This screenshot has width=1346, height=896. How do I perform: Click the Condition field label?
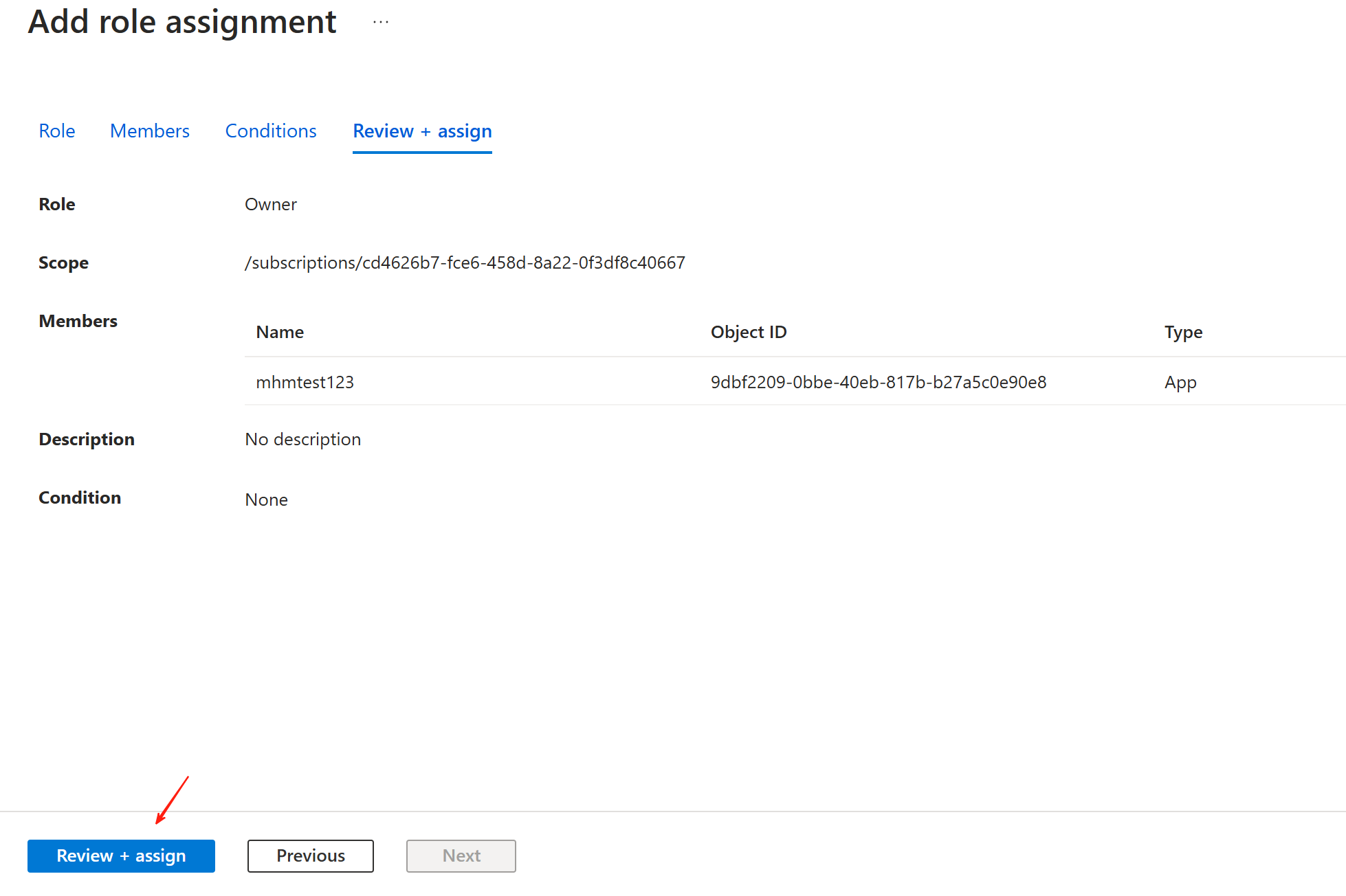(x=80, y=497)
